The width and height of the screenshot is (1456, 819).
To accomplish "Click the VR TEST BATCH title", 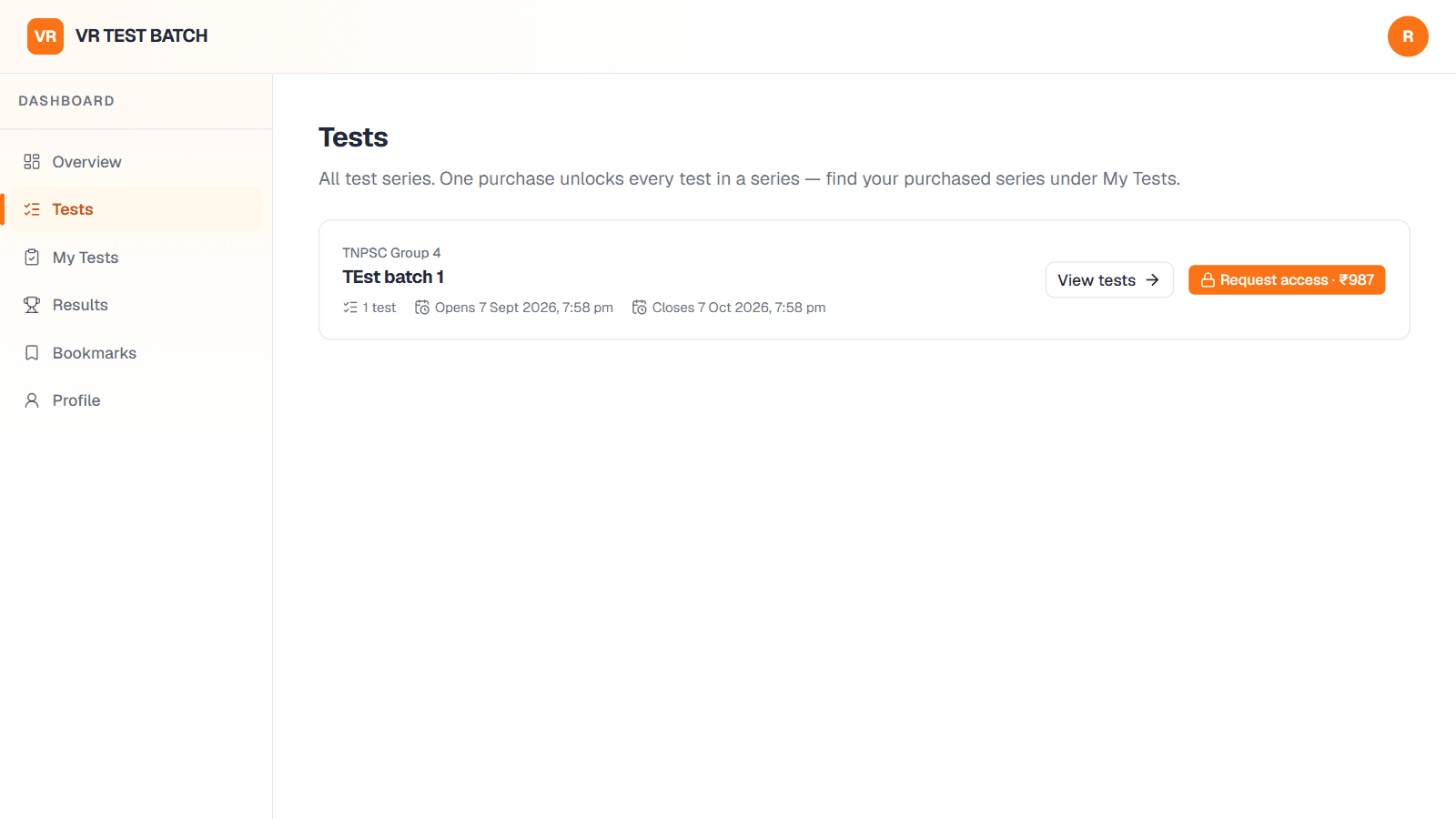I will (x=142, y=36).
